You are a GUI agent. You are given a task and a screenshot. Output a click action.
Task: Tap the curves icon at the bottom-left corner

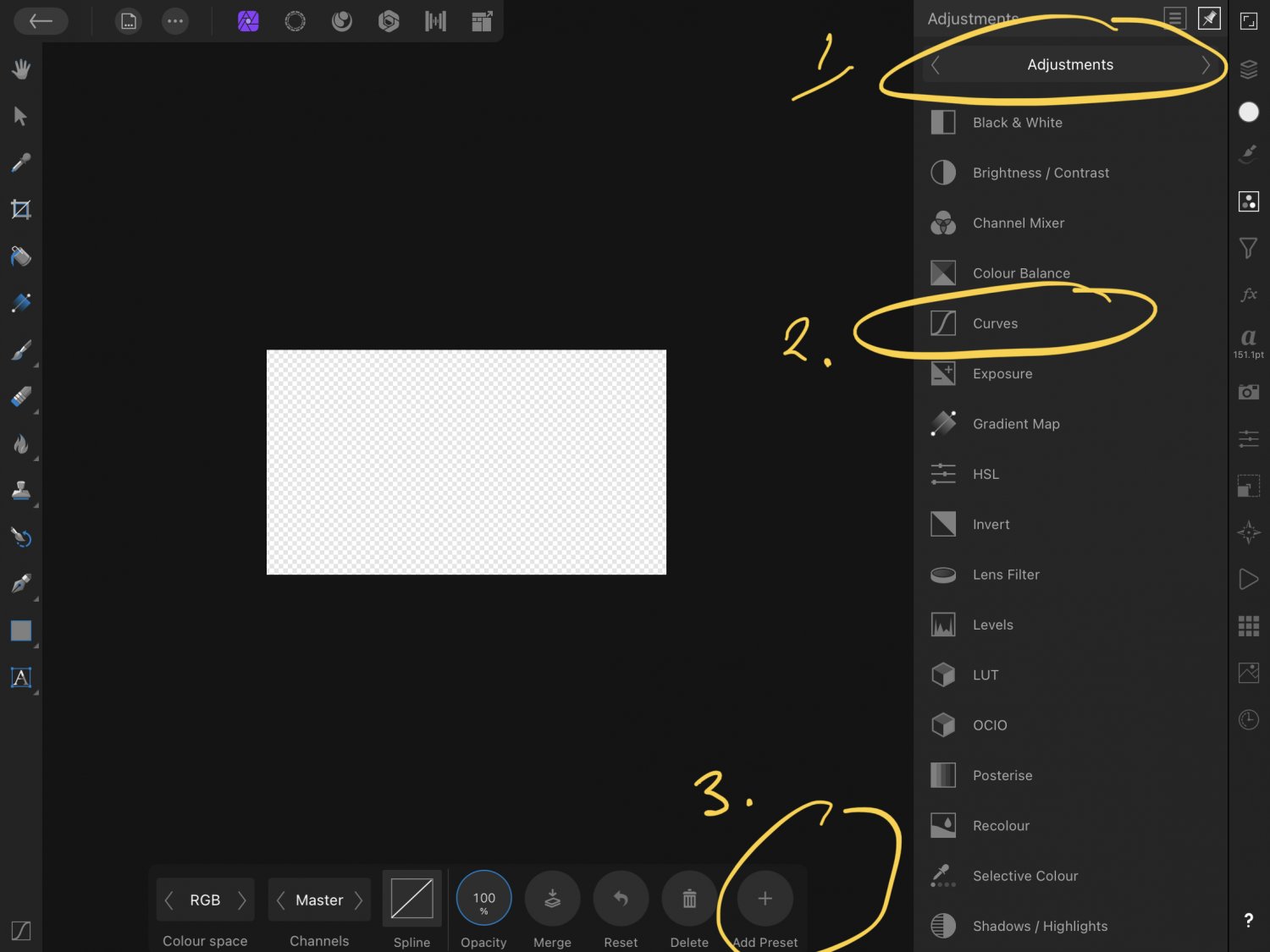click(x=21, y=930)
